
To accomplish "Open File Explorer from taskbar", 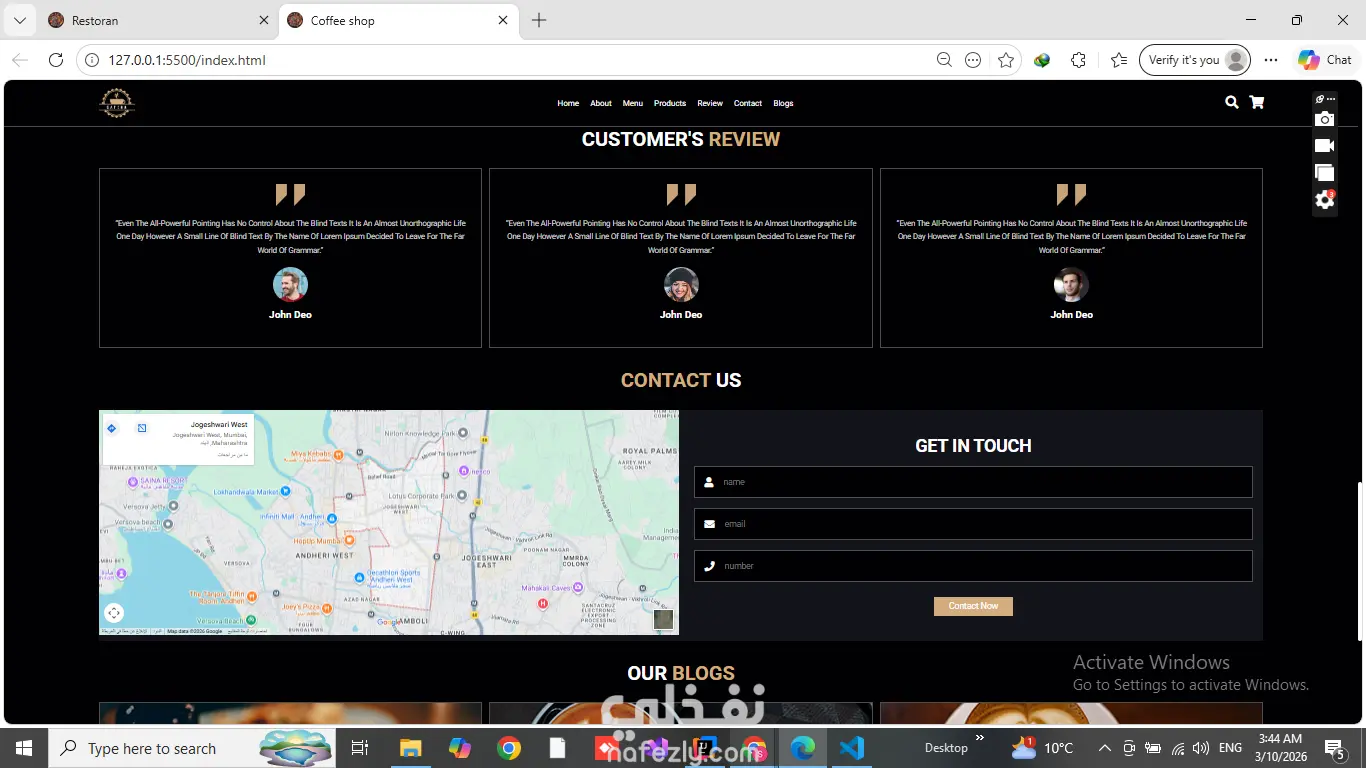I will (410, 748).
